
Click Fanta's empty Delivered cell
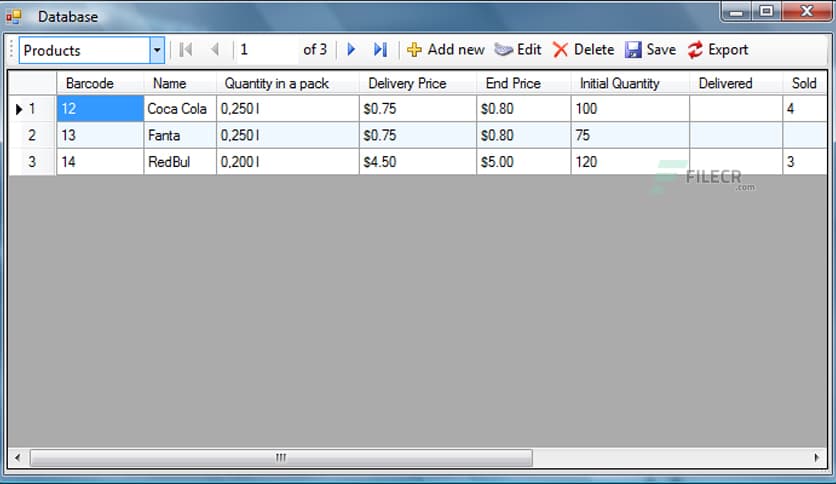[x=736, y=135]
